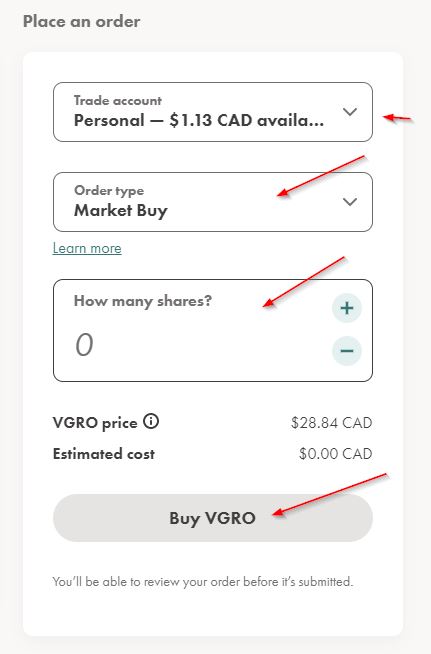Focus the How many shares field
The height and width of the screenshot is (654, 431).
213,330
